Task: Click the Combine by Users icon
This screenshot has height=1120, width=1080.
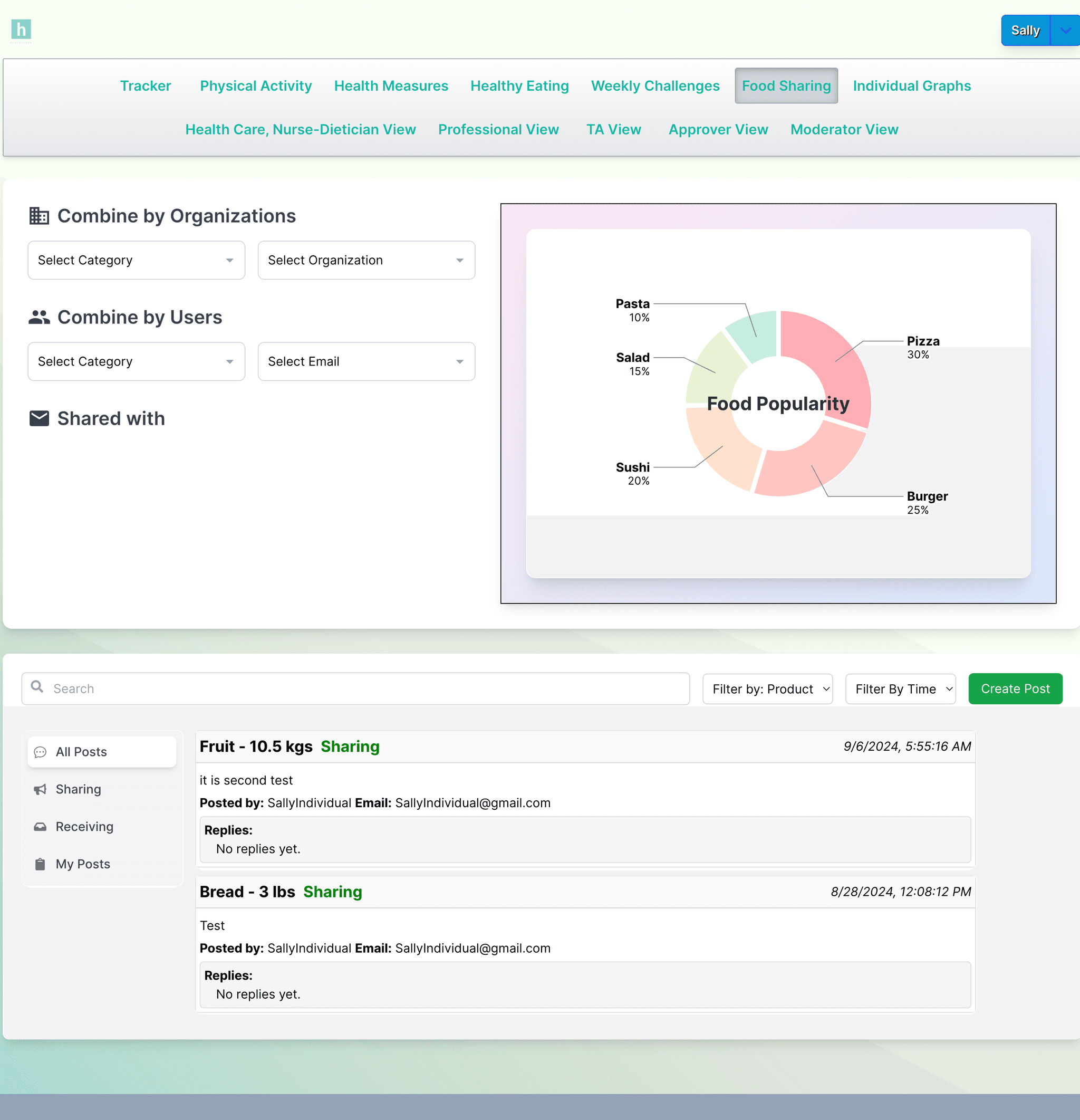Action: (39, 318)
